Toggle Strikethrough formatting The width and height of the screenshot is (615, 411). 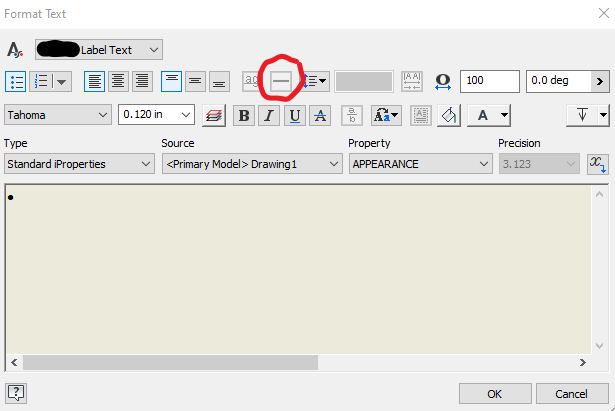click(320, 115)
